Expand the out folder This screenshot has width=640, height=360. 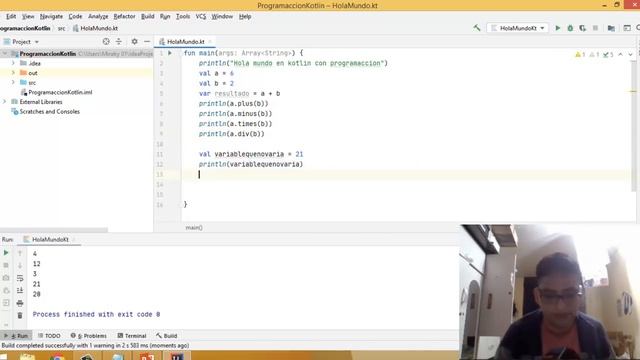click(13, 73)
